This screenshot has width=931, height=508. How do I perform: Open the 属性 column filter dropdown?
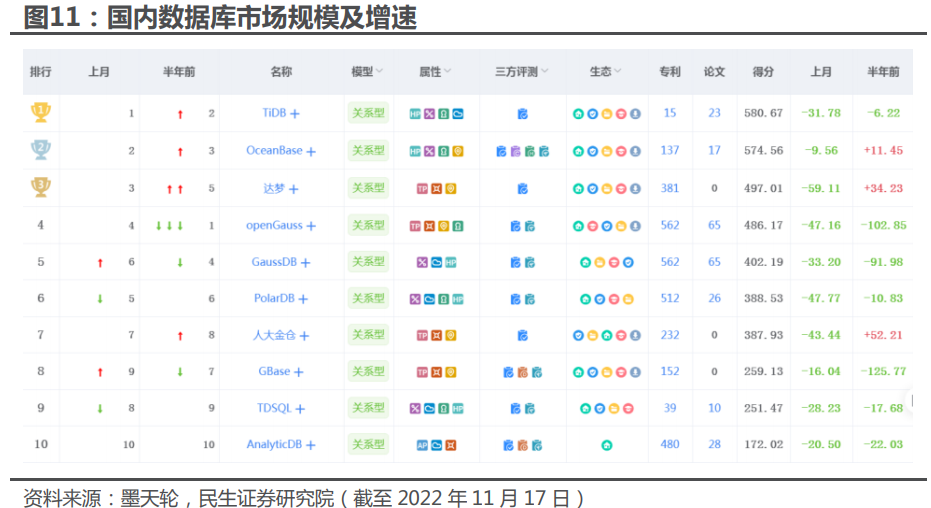click(x=448, y=71)
